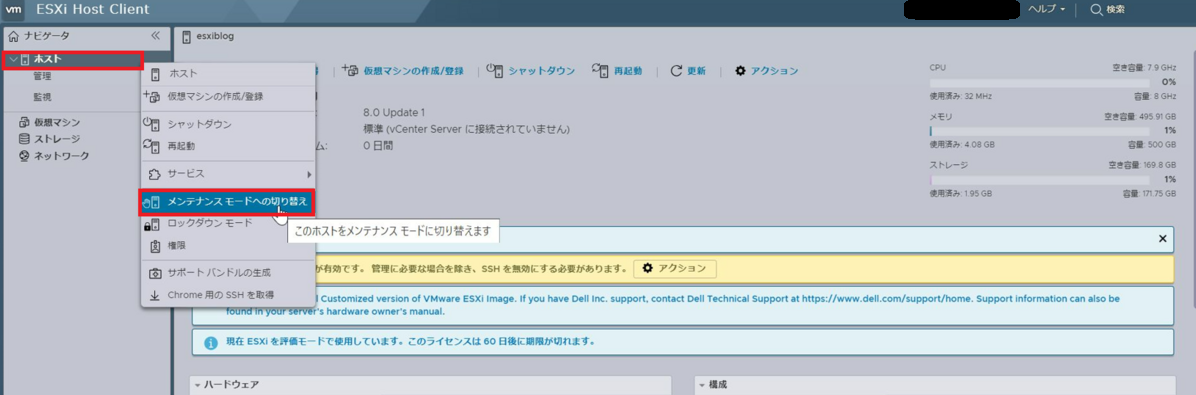Open 仮想マシン in the navigator
Screen dimensions: 1196x395
[x=56, y=122]
